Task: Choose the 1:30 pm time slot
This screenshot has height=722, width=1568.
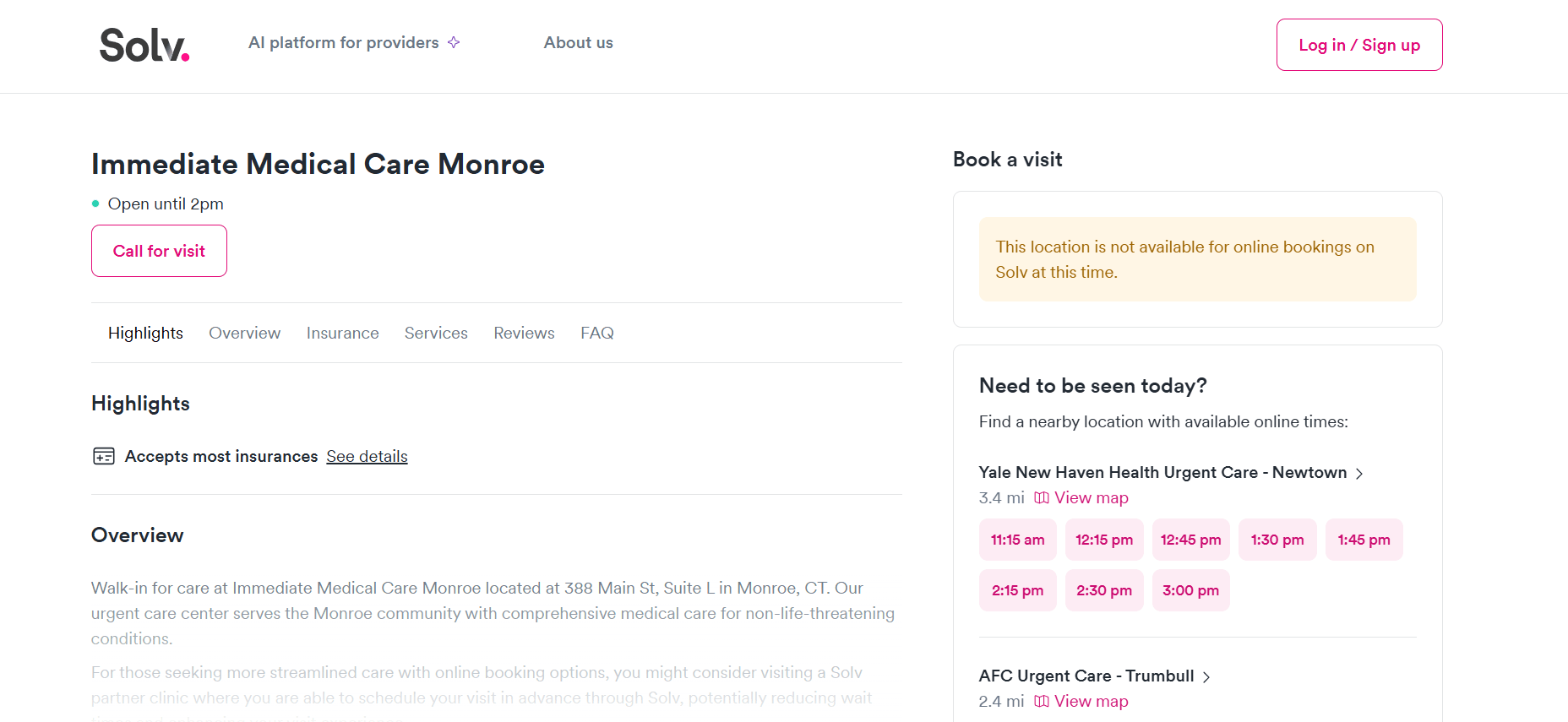Action: coord(1277,540)
